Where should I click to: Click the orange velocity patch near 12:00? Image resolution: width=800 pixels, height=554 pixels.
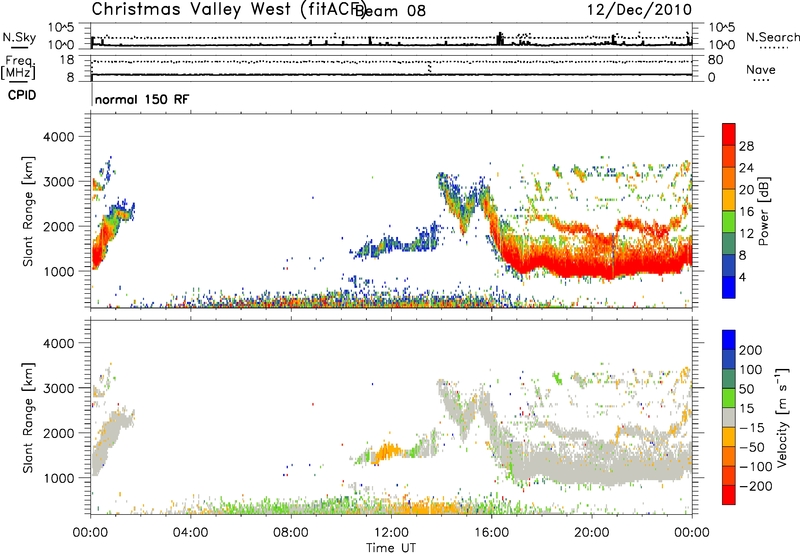(387, 452)
